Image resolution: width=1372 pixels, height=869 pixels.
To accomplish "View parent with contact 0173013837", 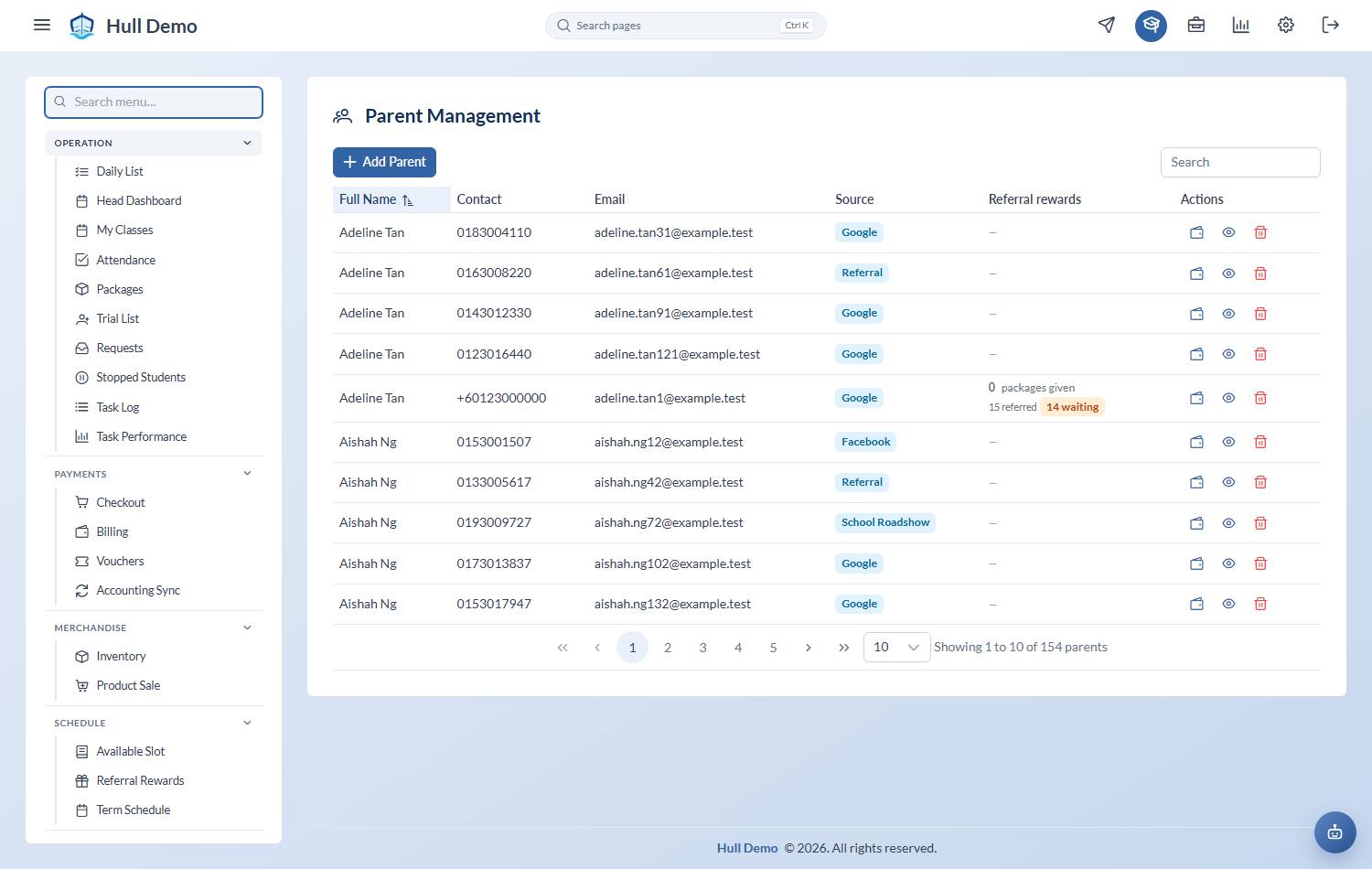I will [1228, 563].
